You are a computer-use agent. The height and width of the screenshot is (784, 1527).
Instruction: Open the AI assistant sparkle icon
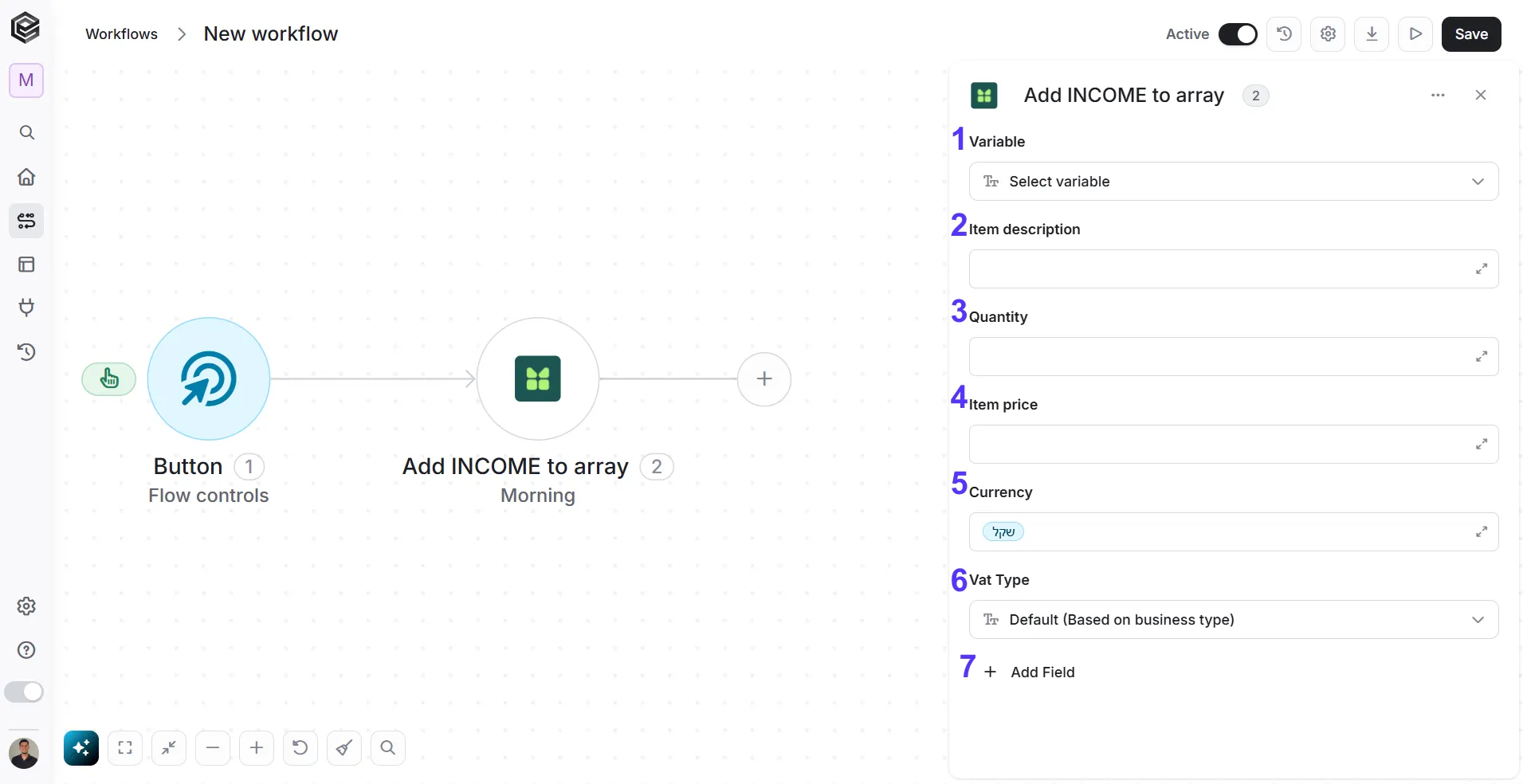[81, 747]
